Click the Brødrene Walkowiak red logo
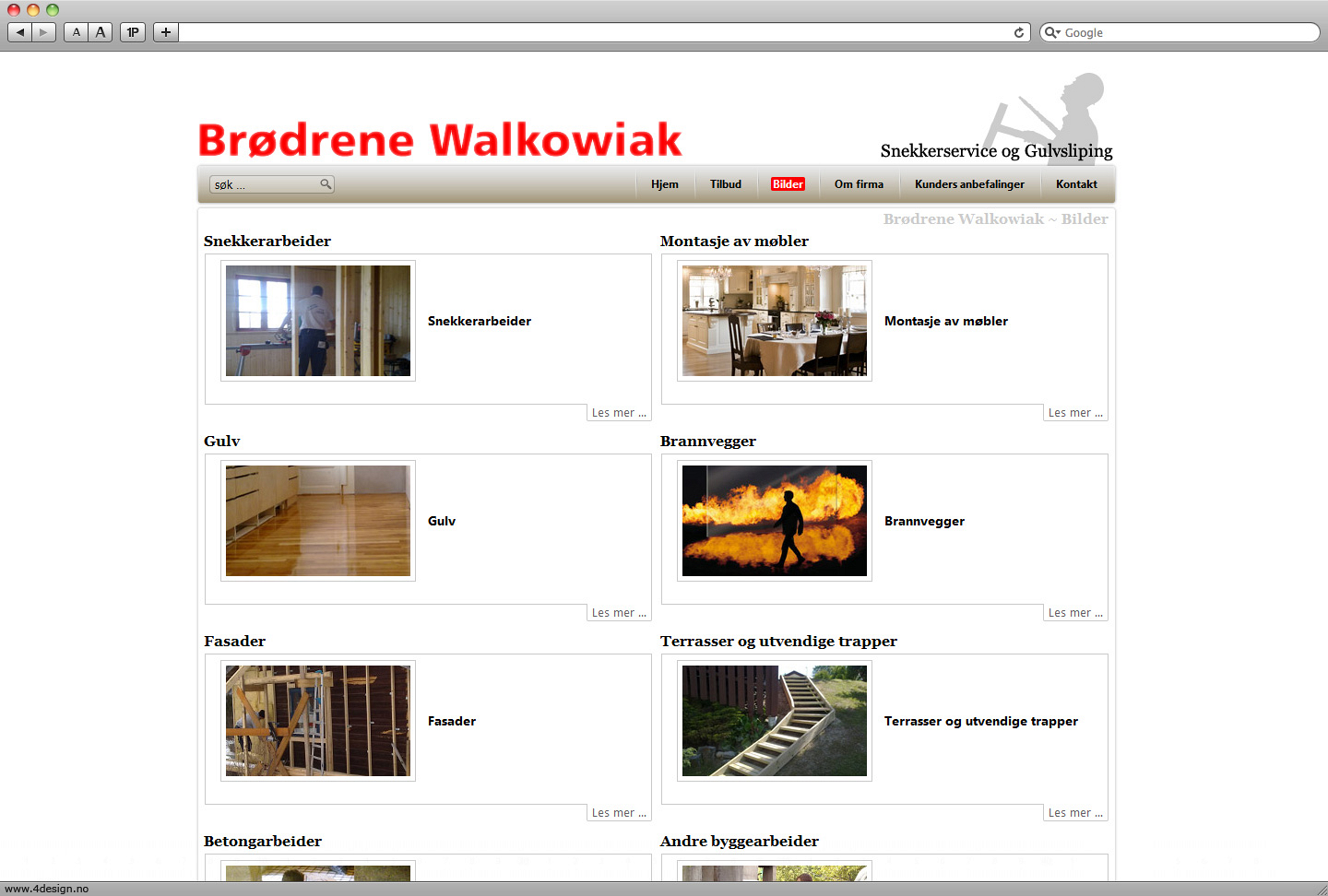Screen dimensions: 1328x896 click(440, 140)
